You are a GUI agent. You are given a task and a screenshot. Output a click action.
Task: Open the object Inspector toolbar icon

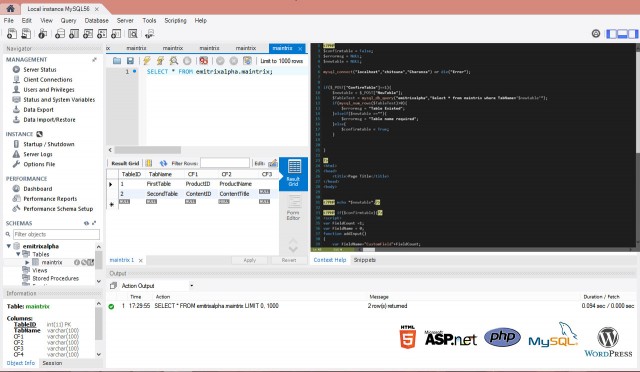coord(42,34)
